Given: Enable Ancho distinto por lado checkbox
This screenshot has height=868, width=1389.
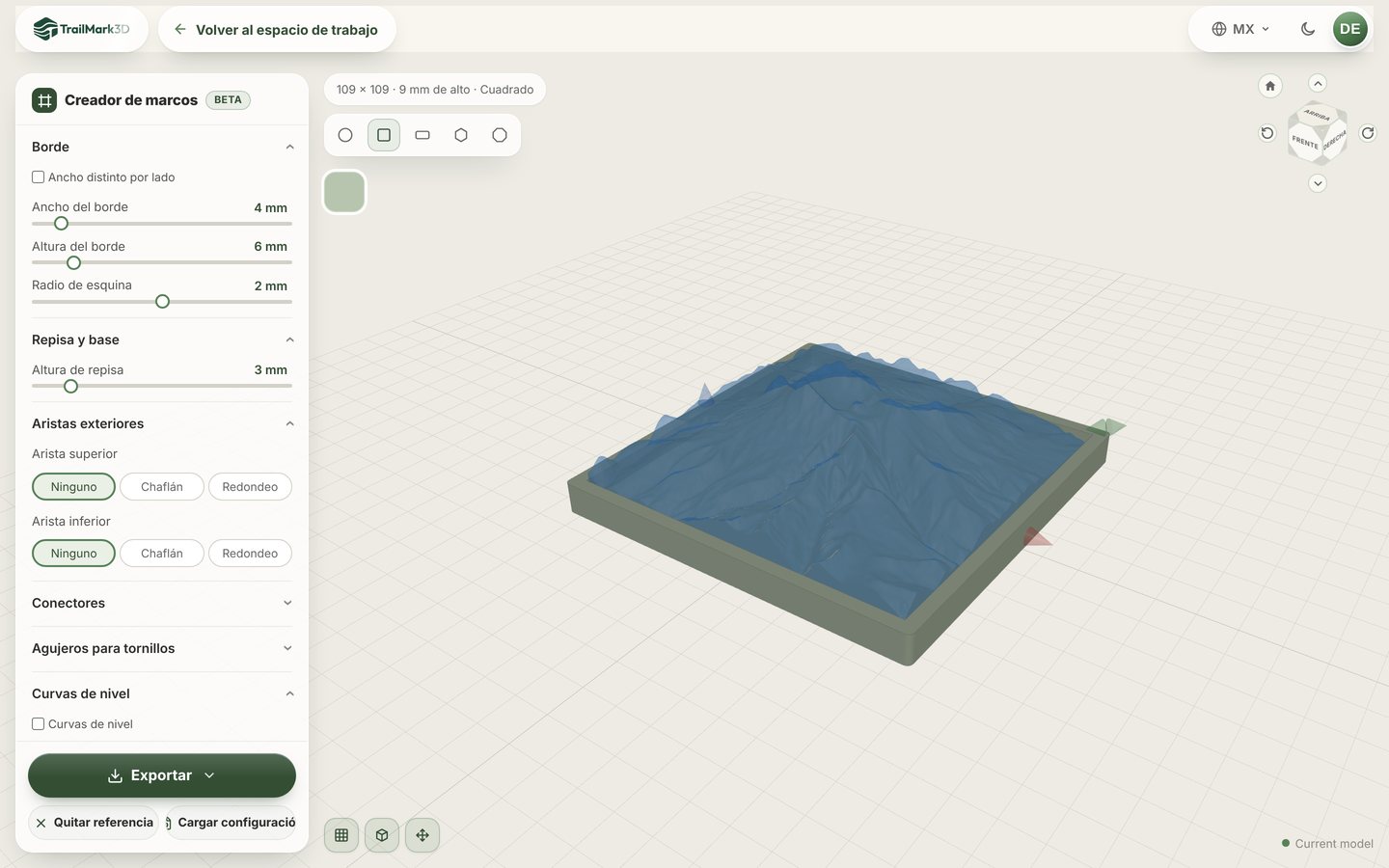Looking at the screenshot, I should coord(39,177).
